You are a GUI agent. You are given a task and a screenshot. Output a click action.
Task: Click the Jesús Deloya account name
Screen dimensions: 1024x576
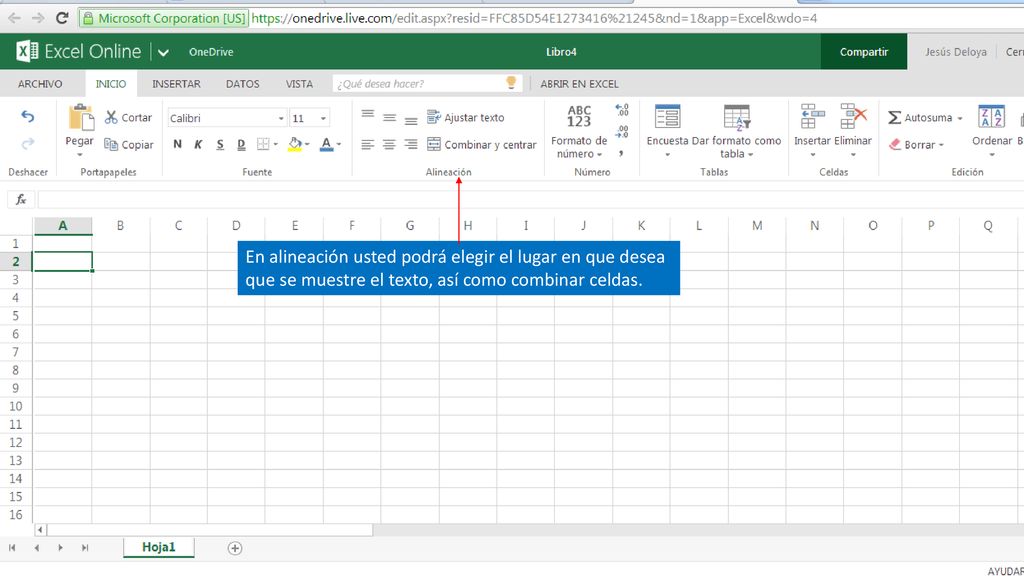coord(955,52)
